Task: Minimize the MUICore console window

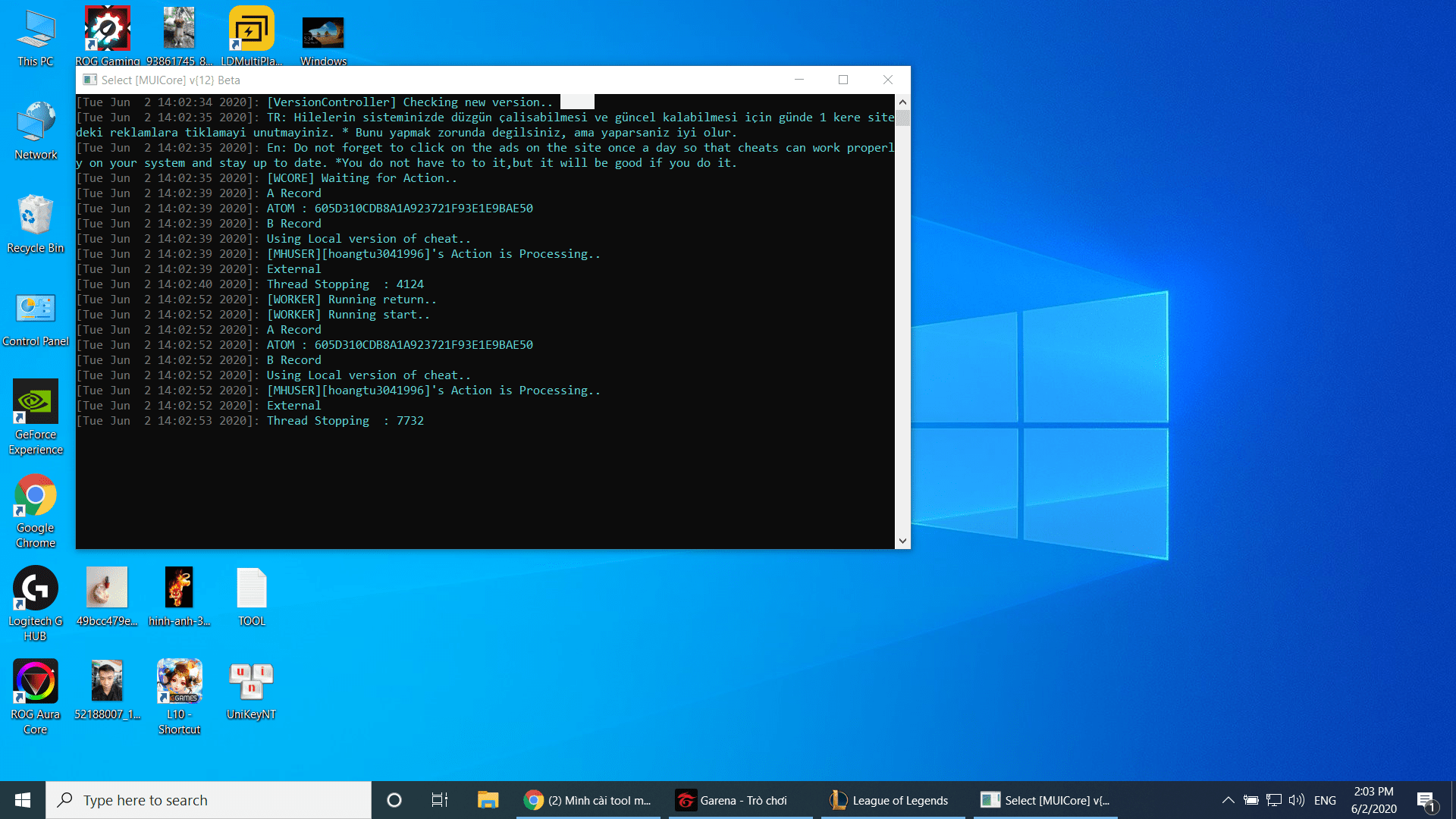Action: [799, 80]
